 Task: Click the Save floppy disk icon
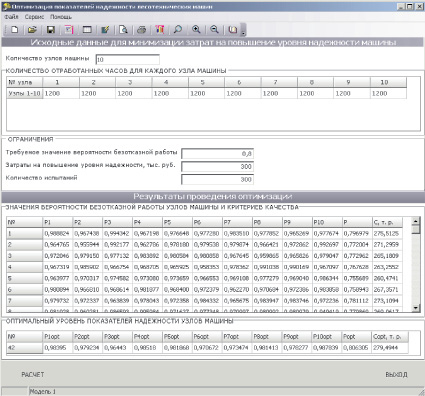click(51, 30)
